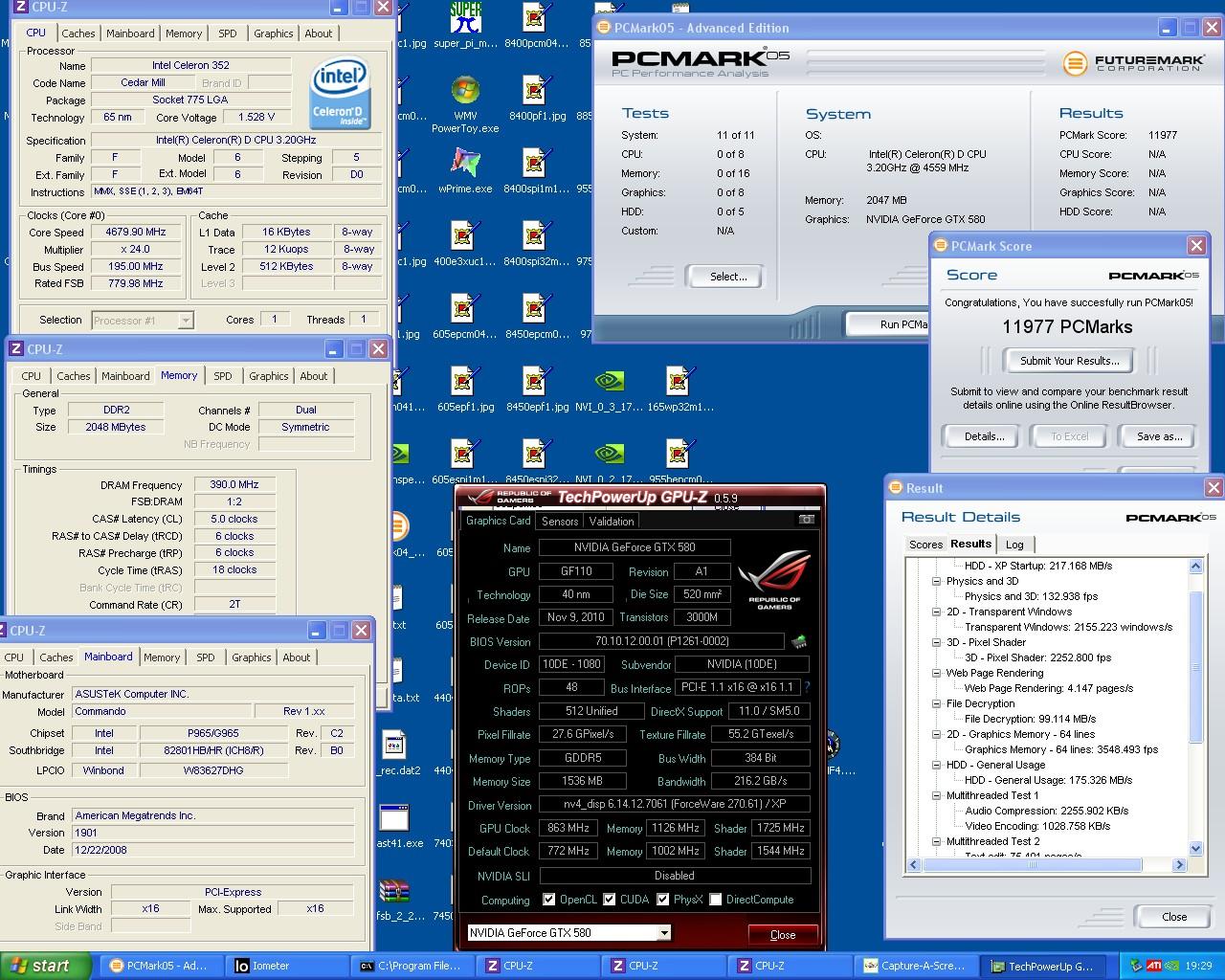Collapse the 2D - Graphics Memory node
The height and width of the screenshot is (980, 1225).
tap(936, 734)
